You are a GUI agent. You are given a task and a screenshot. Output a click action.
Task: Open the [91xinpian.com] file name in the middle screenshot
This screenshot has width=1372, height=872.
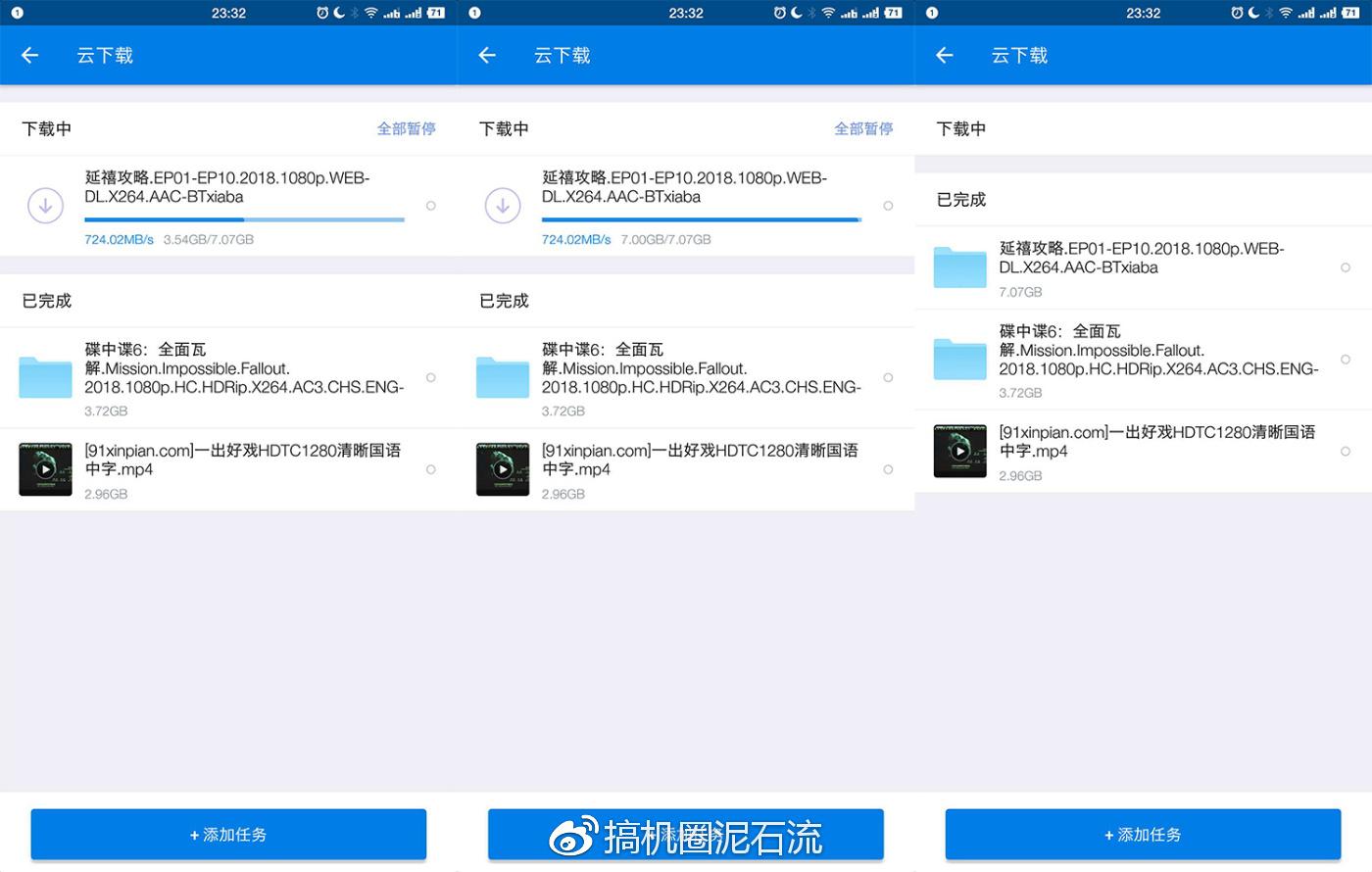point(700,460)
